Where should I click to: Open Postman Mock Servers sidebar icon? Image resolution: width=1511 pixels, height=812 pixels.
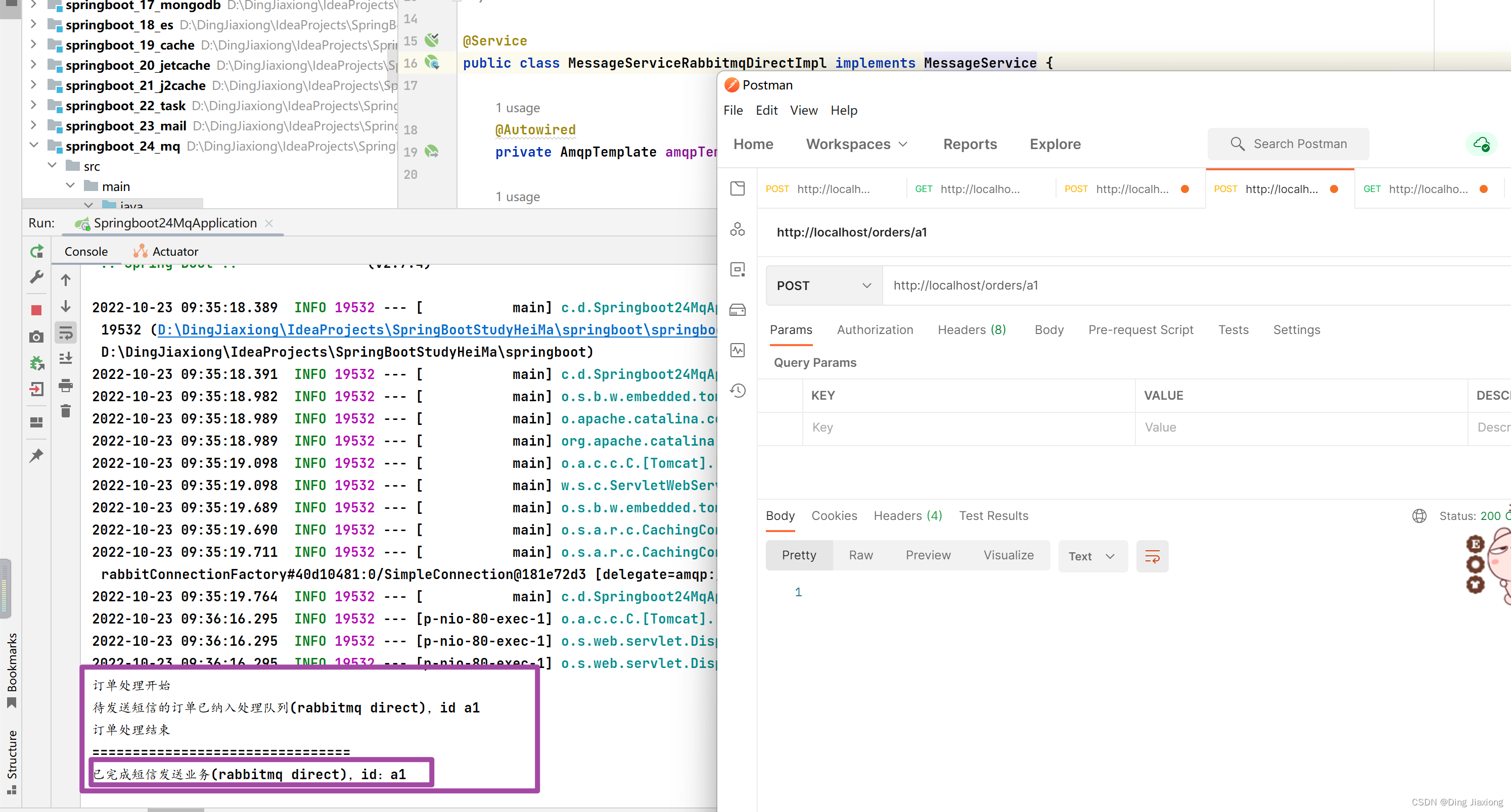[738, 310]
